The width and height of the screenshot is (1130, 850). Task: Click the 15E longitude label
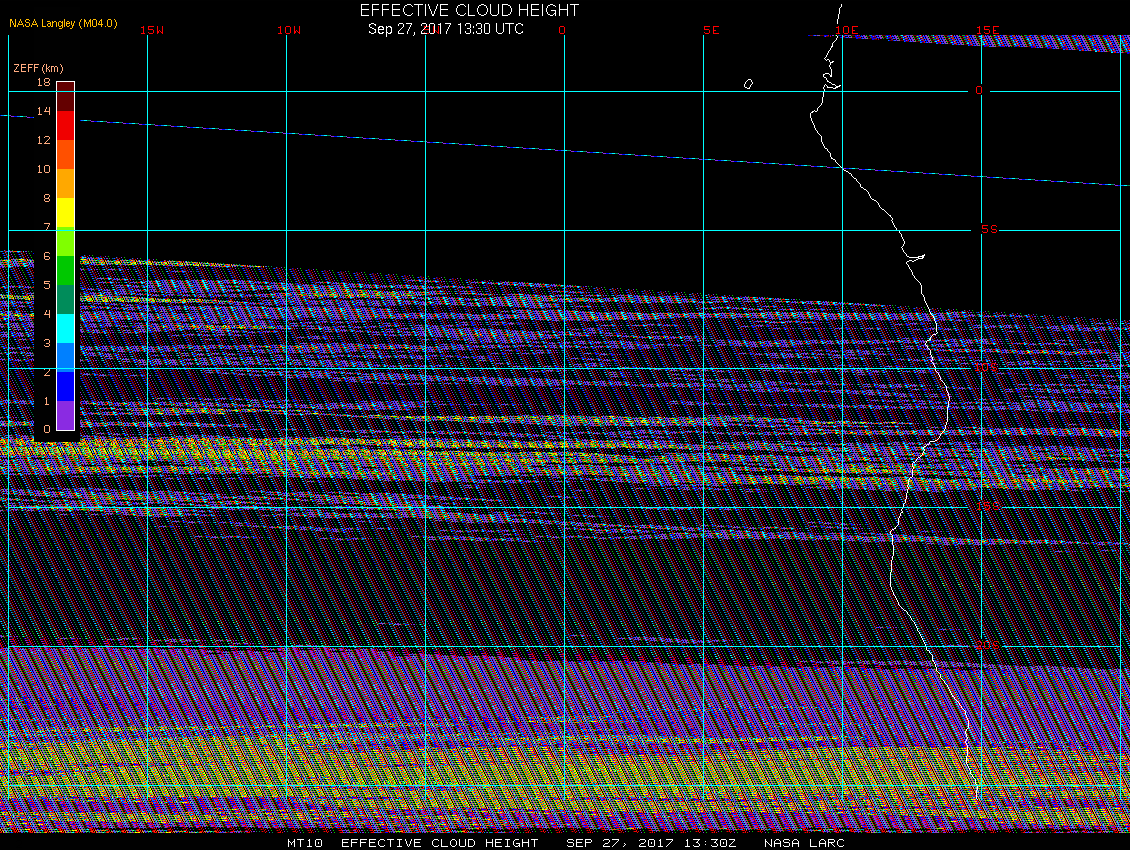(x=988, y=30)
